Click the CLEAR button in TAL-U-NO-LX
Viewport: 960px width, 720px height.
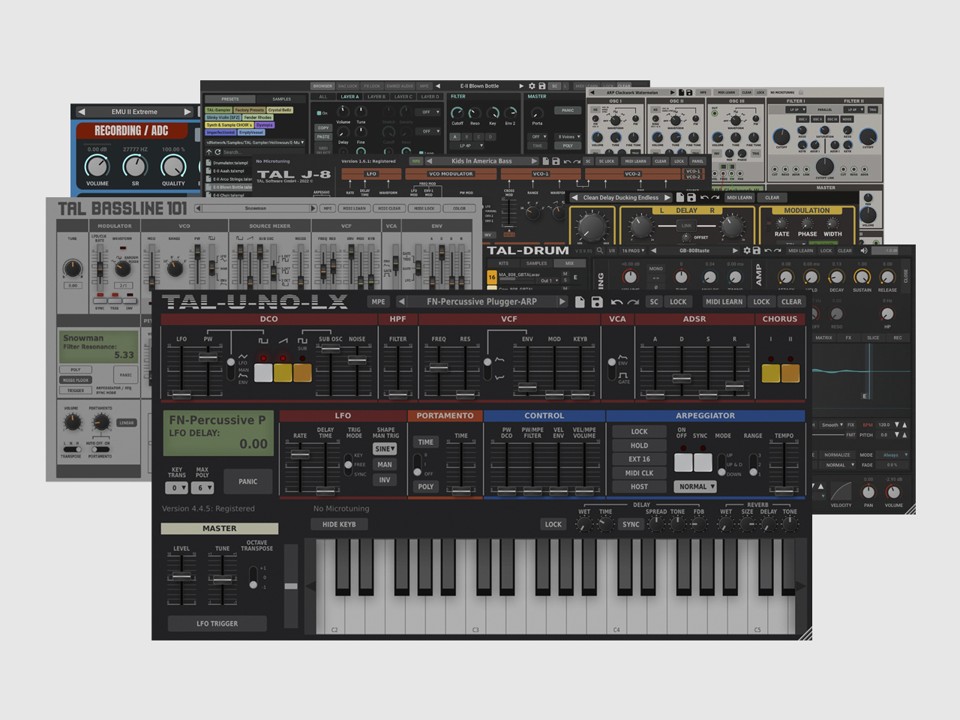tap(791, 302)
